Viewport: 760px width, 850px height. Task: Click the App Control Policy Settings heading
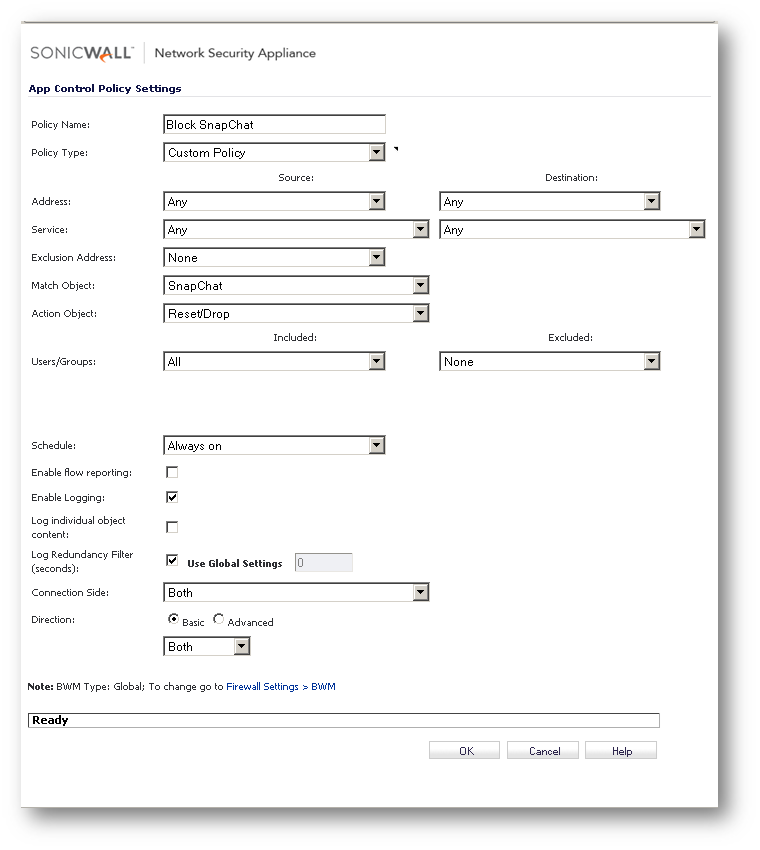[105, 88]
